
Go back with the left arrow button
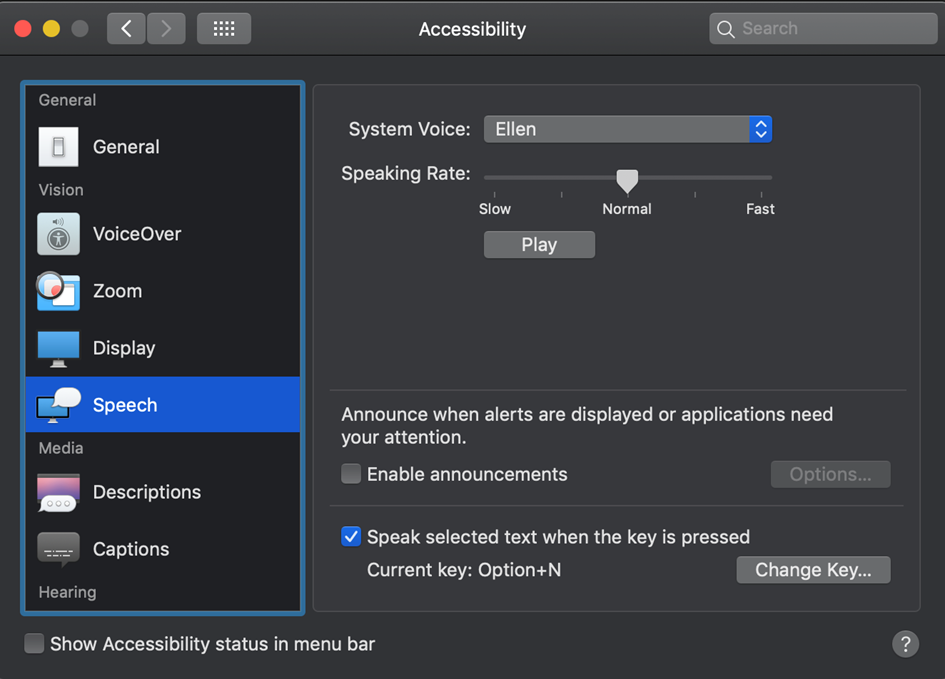(x=126, y=29)
